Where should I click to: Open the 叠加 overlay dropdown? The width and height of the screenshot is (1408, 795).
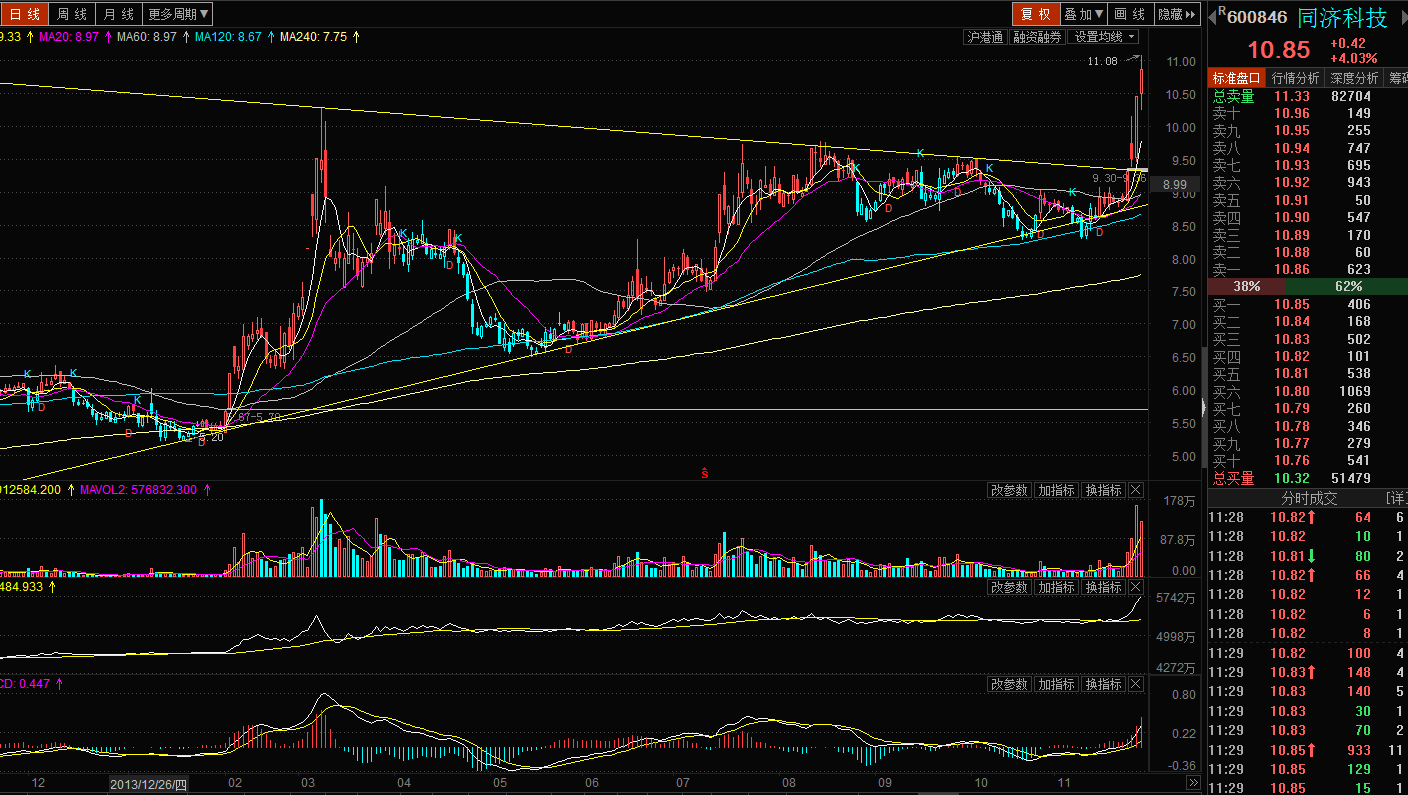pyautogui.click(x=1083, y=14)
